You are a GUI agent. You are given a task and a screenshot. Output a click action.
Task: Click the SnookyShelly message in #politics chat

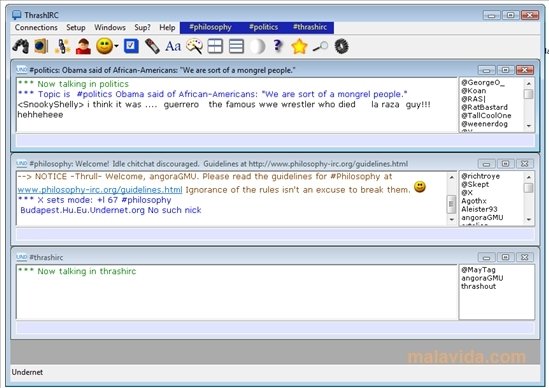pyautogui.click(x=224, y=110)
